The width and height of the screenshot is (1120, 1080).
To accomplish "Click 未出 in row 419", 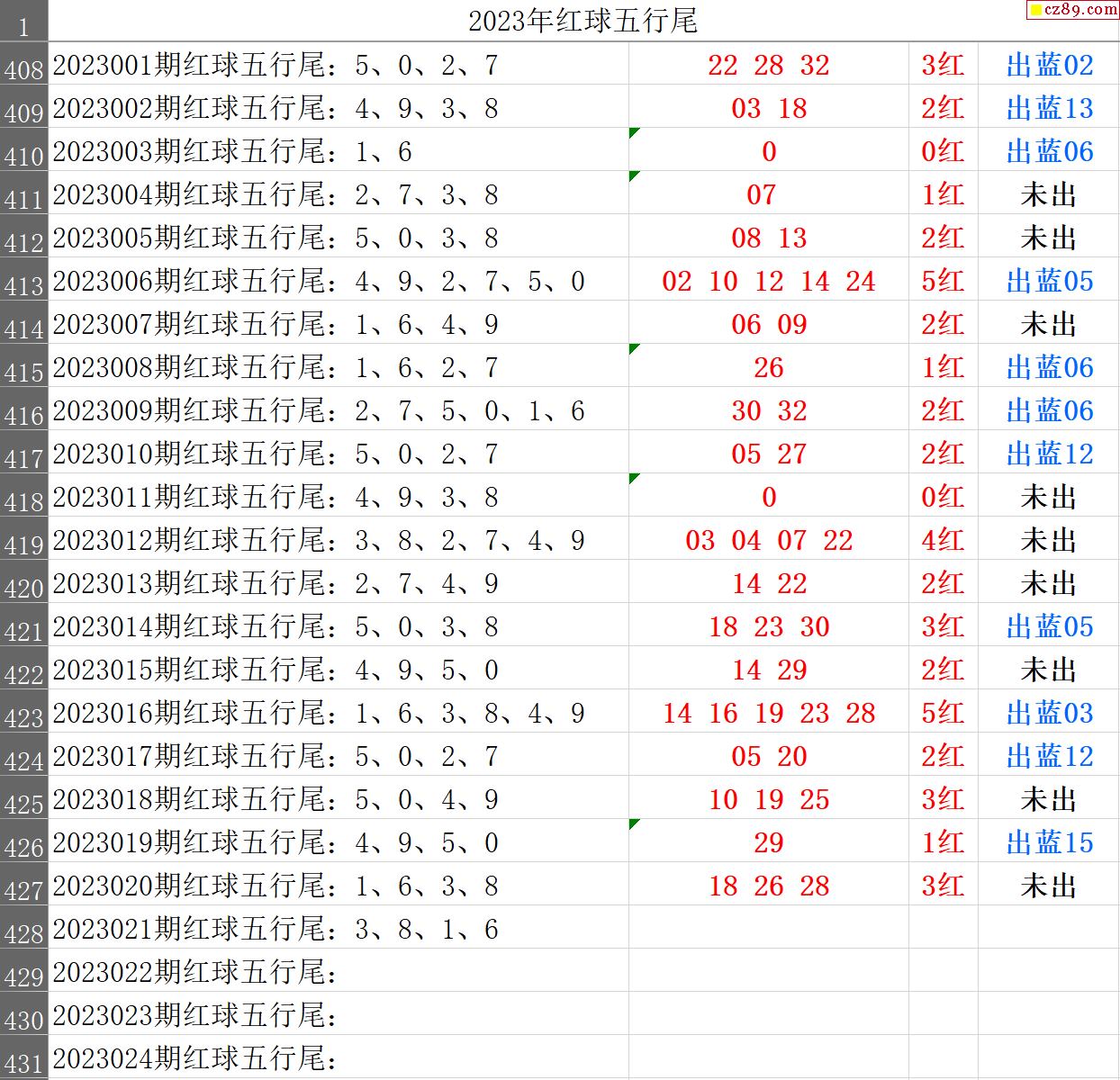I will 1049,539.
